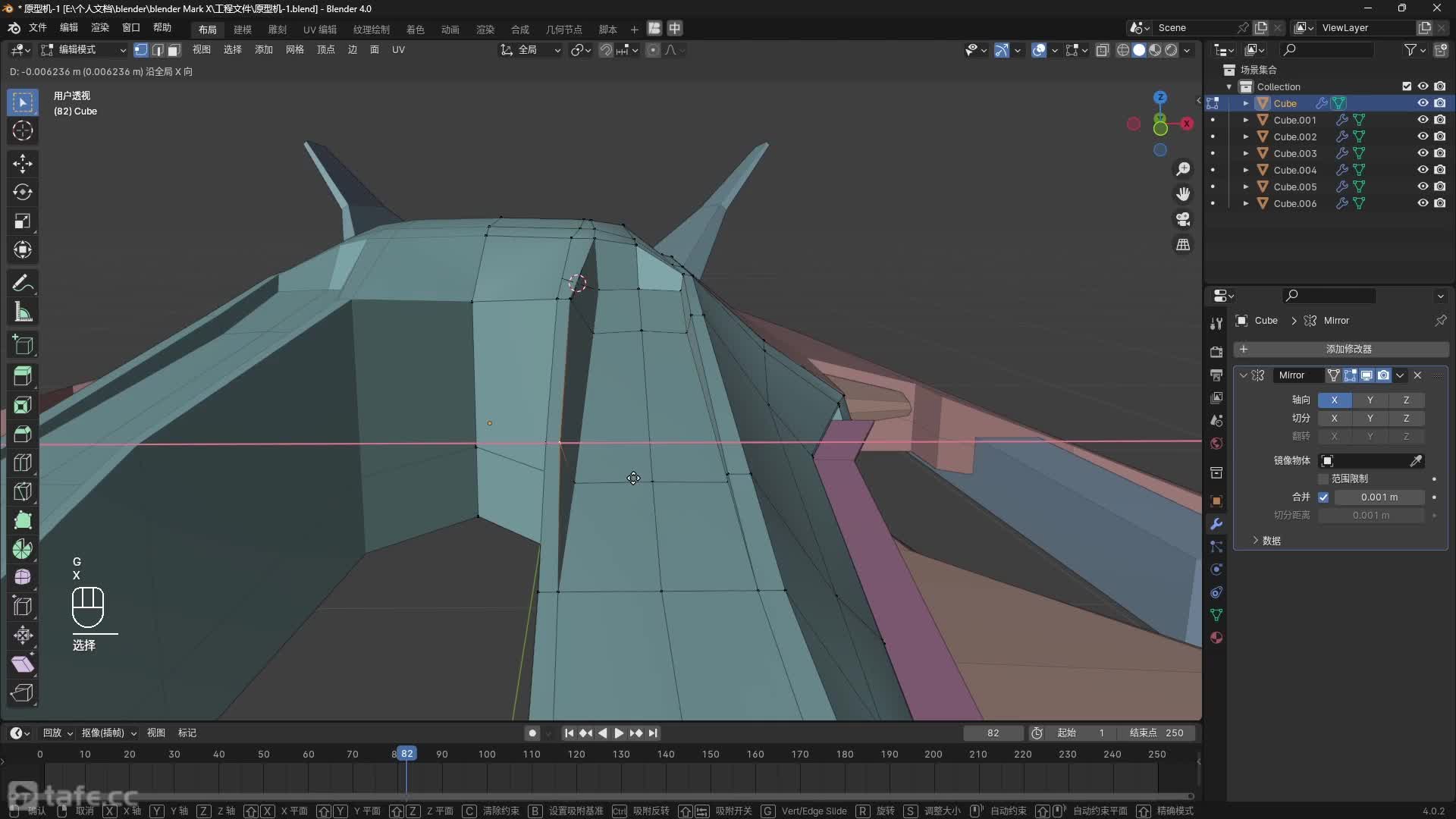This screenshot has height=819, width=1456.
Task: Click the zoom view magnifier icon
Action: coord(1183,168)
